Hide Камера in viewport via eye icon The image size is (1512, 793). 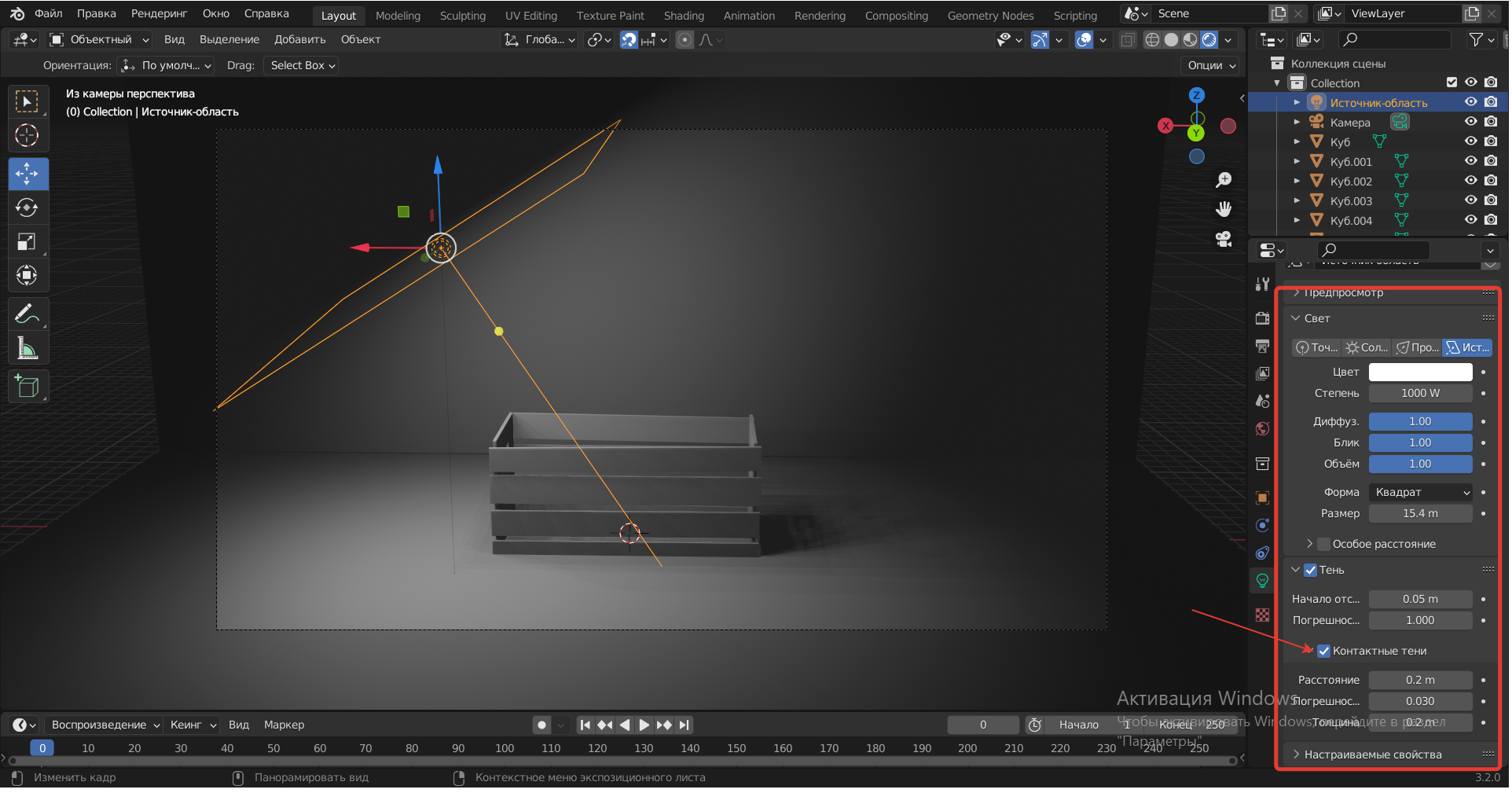1470,122
